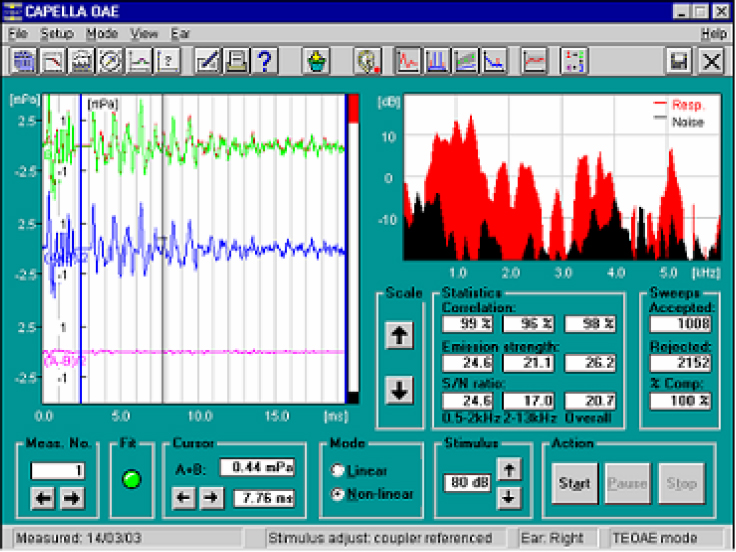Click the Rejected sweeps value 2152
This screenshot has width=736, height=552.
click(681, 363)
